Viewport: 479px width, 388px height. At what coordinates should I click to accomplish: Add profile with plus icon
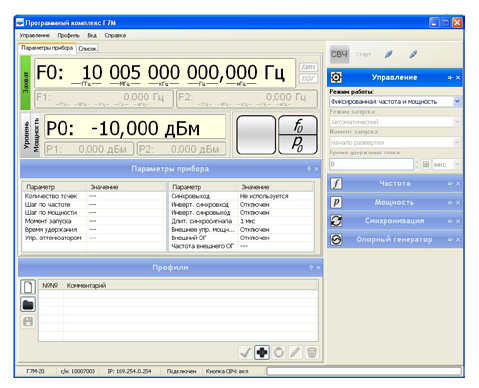click(262, 352)
